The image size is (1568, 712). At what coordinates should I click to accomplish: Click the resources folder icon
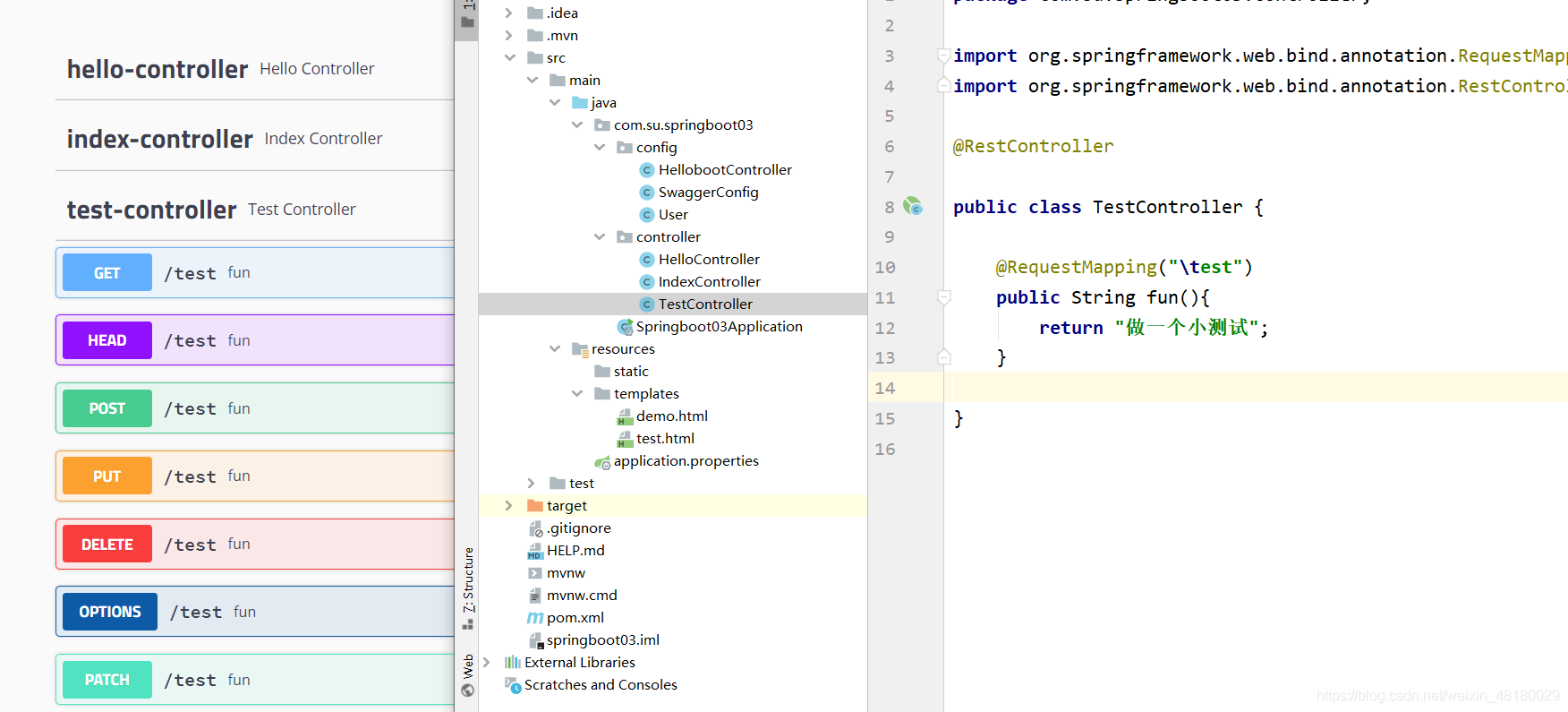(580, 349)
